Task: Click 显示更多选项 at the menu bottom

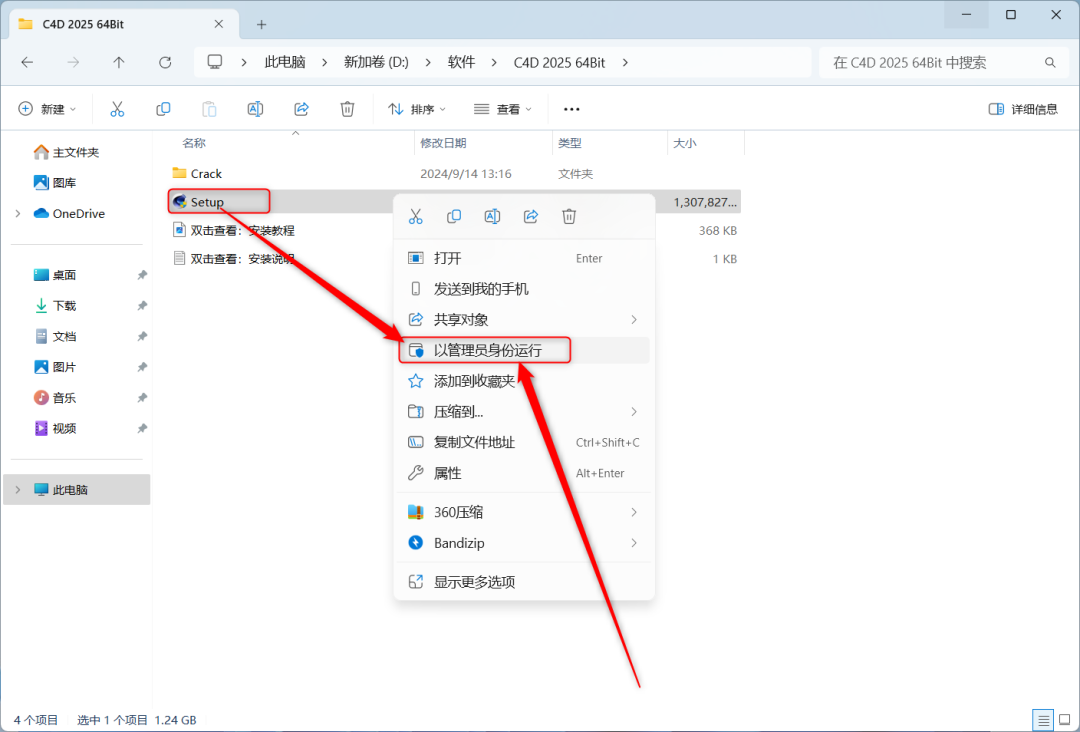Action: tap(474, 582)
